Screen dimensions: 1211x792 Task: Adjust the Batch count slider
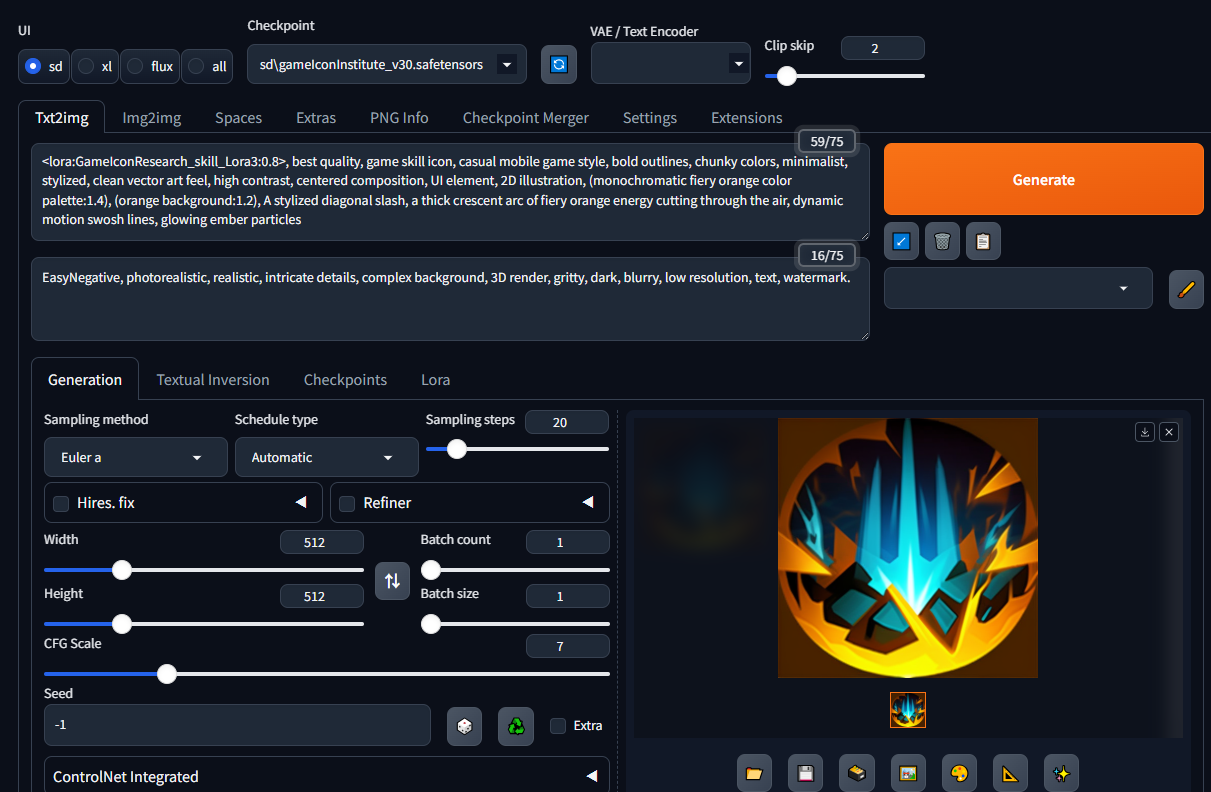(x=515, y=569)
